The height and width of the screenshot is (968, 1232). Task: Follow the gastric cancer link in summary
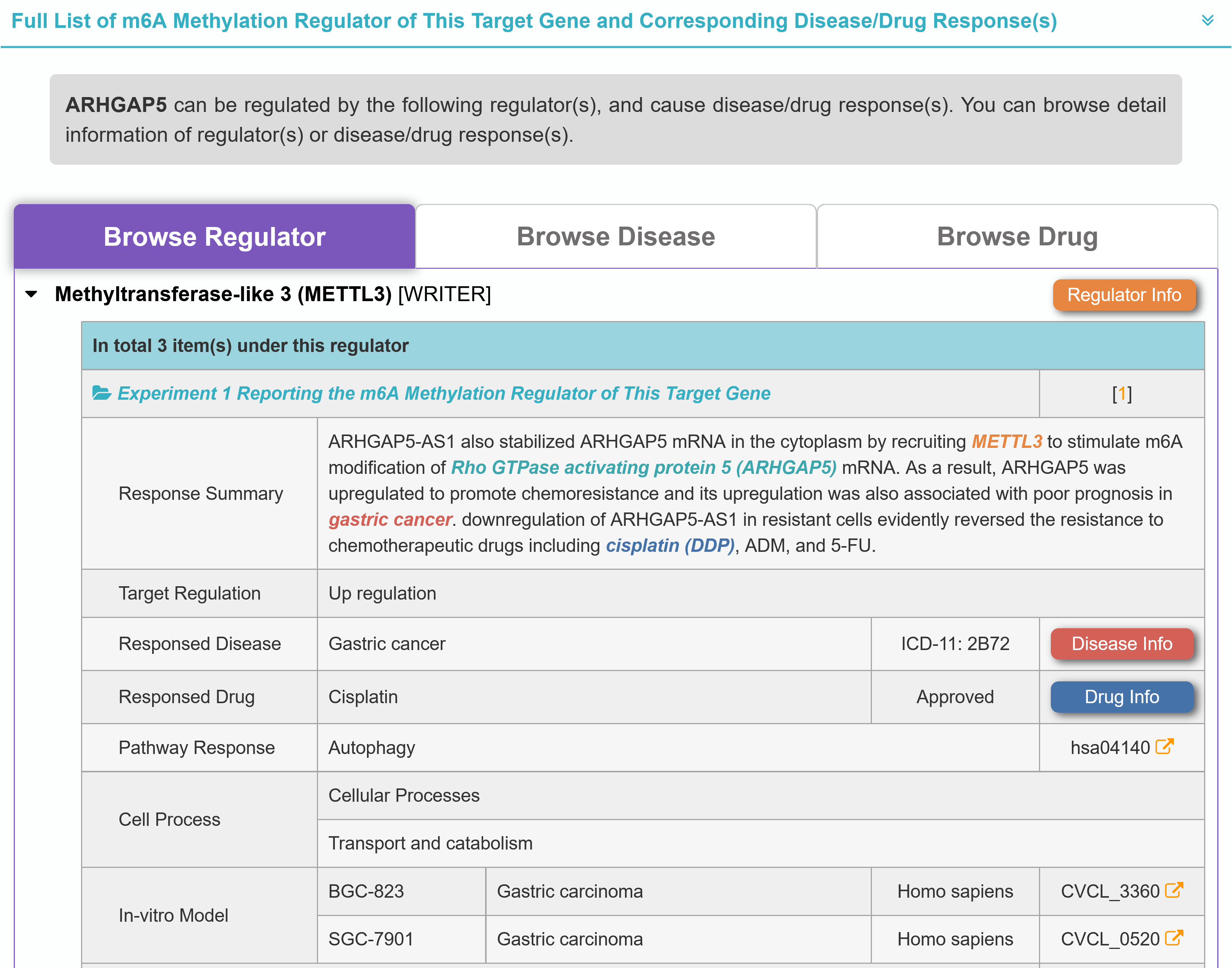(390, 520)
